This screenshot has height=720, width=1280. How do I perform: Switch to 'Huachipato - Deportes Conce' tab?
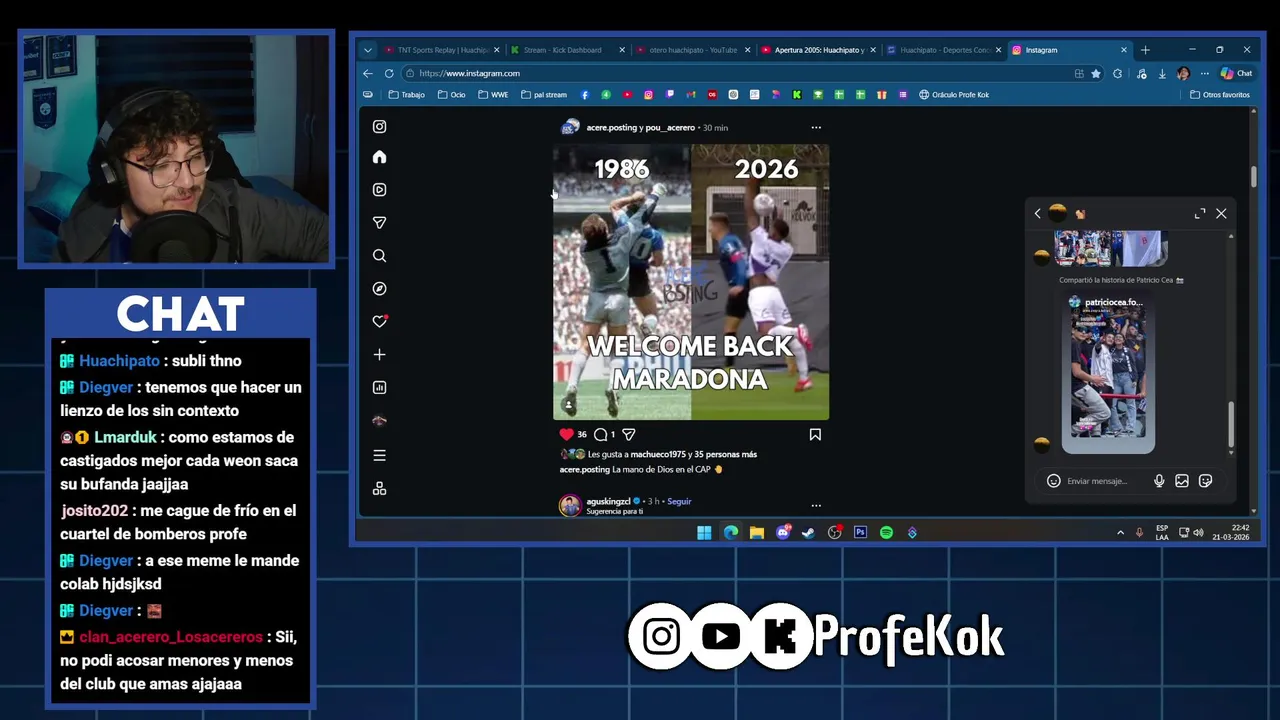(x=943, y=50)
